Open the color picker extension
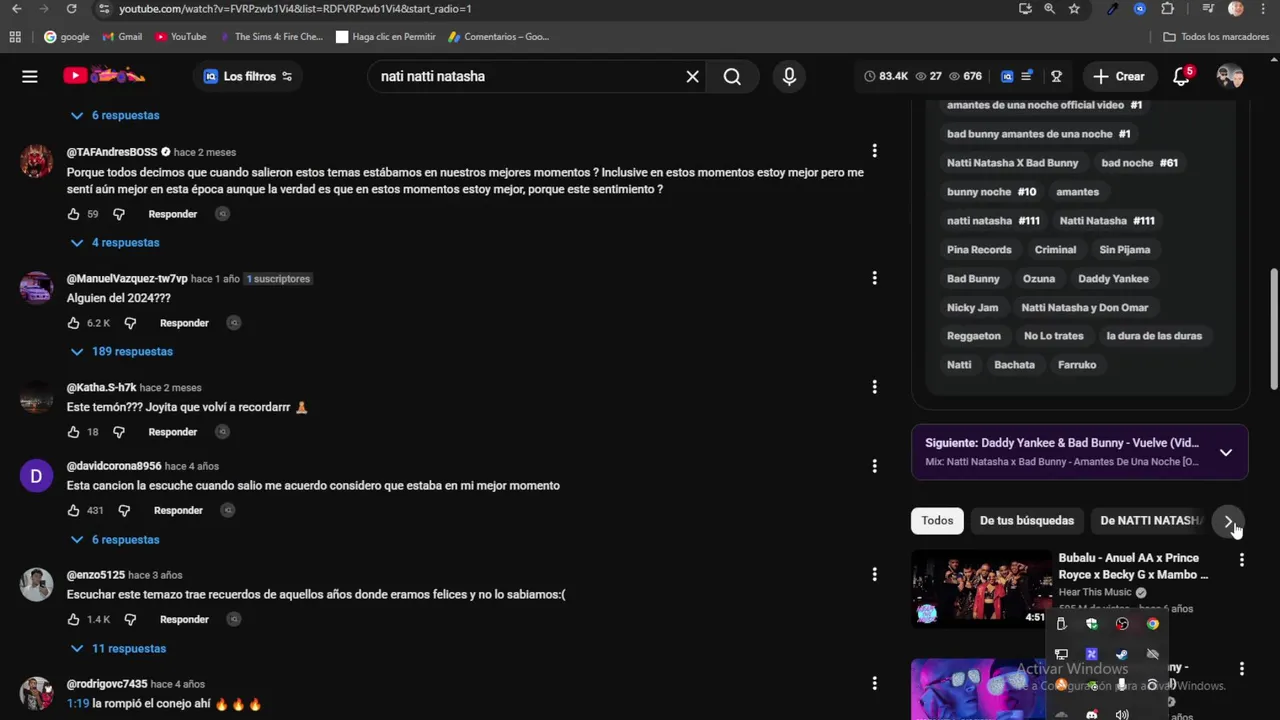1280x720 pixels. (1113, 9)
